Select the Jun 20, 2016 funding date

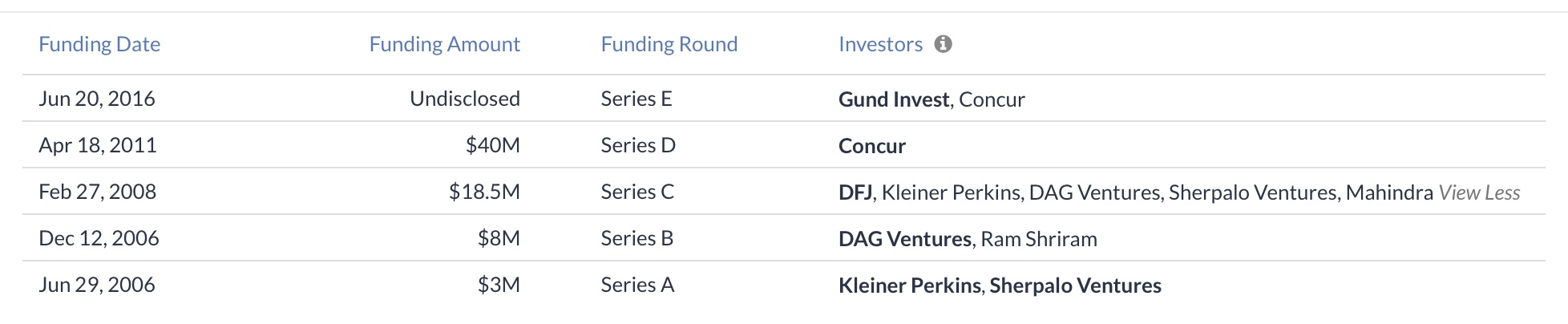coord(97,99)
